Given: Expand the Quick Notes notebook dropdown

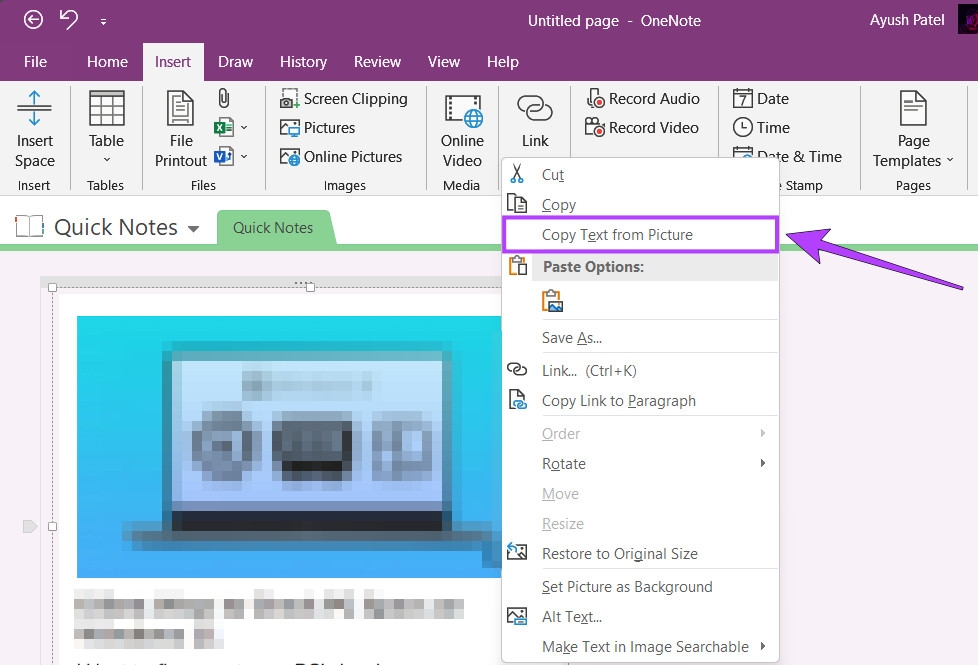Looking at the screenshot, I should pos(193,229).
